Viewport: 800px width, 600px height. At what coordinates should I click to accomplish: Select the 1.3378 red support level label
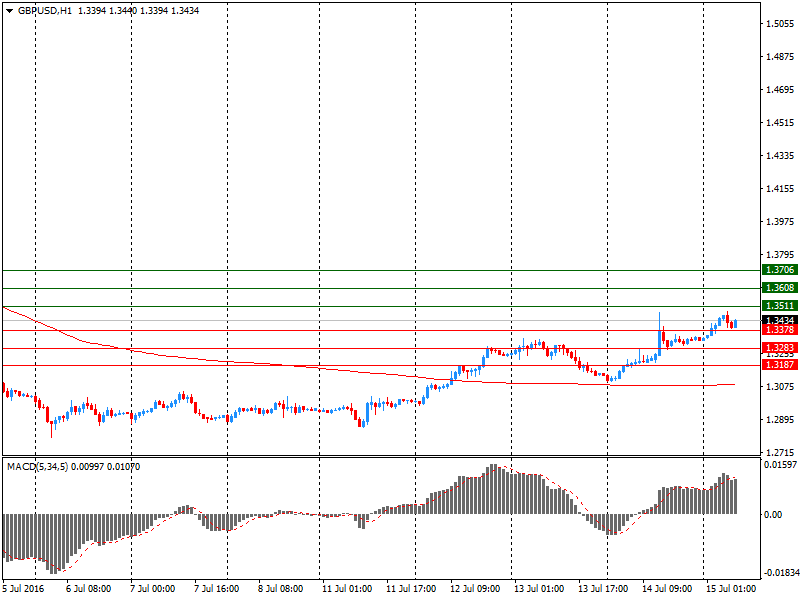tap(780, 330)
